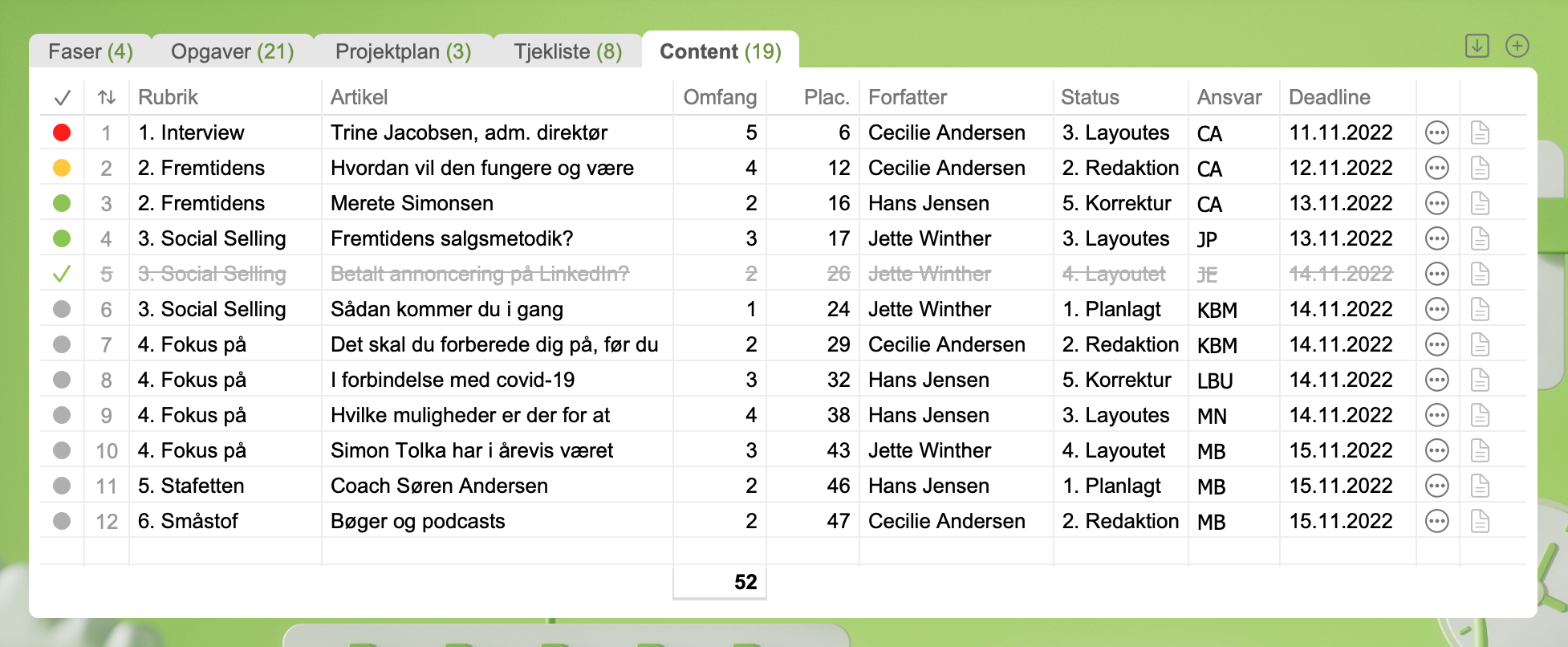Click the document icon in I forbindelse med covid-19 row
This screenshot has width=1568, height=647.
pyautogui.click(x=1480, y=380)
